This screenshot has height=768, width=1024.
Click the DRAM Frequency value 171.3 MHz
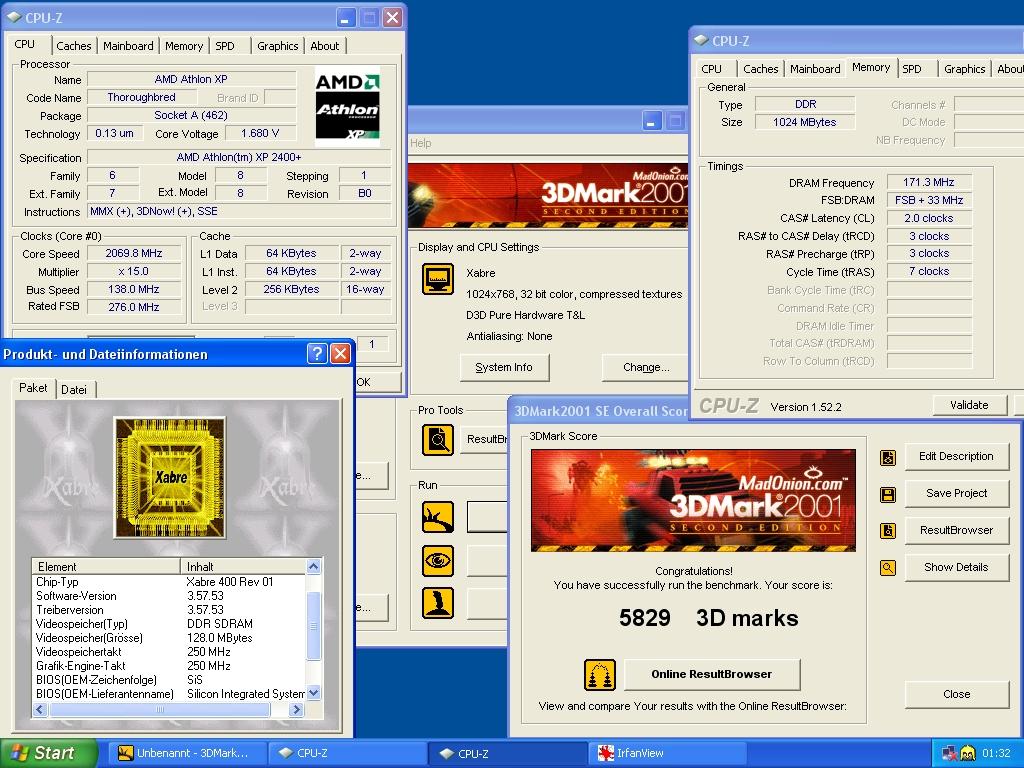pos(929,182)
